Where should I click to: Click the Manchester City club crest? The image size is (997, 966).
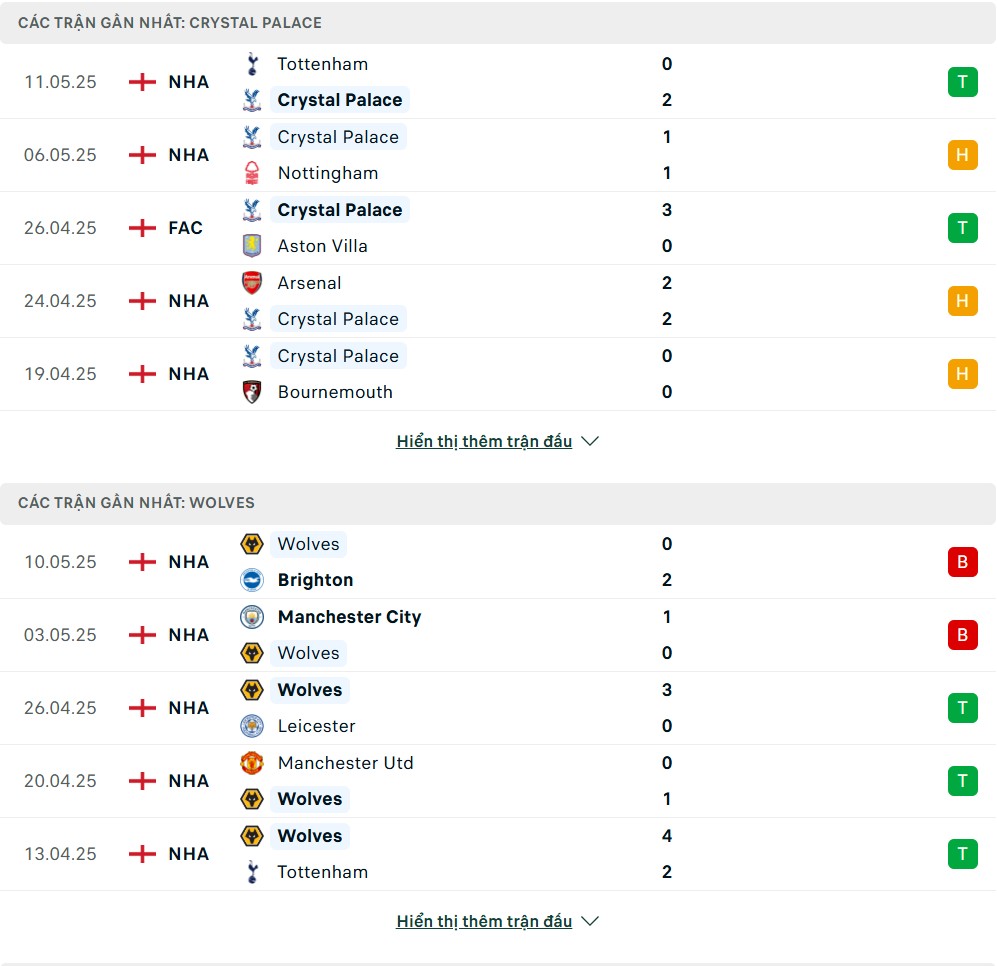tap(252, 617)
